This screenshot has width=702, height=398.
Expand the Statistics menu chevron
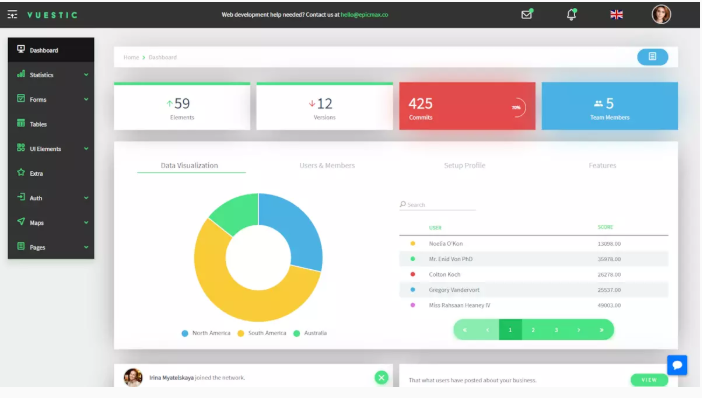click(86, 75)
